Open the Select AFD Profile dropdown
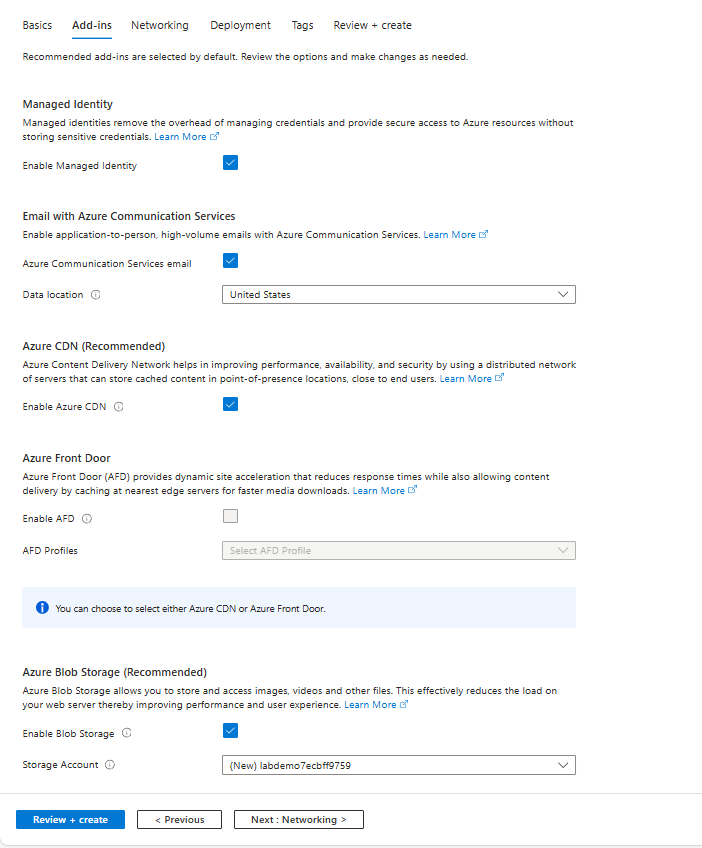Viewport: 702px width, 848px height. pos(399,551)
